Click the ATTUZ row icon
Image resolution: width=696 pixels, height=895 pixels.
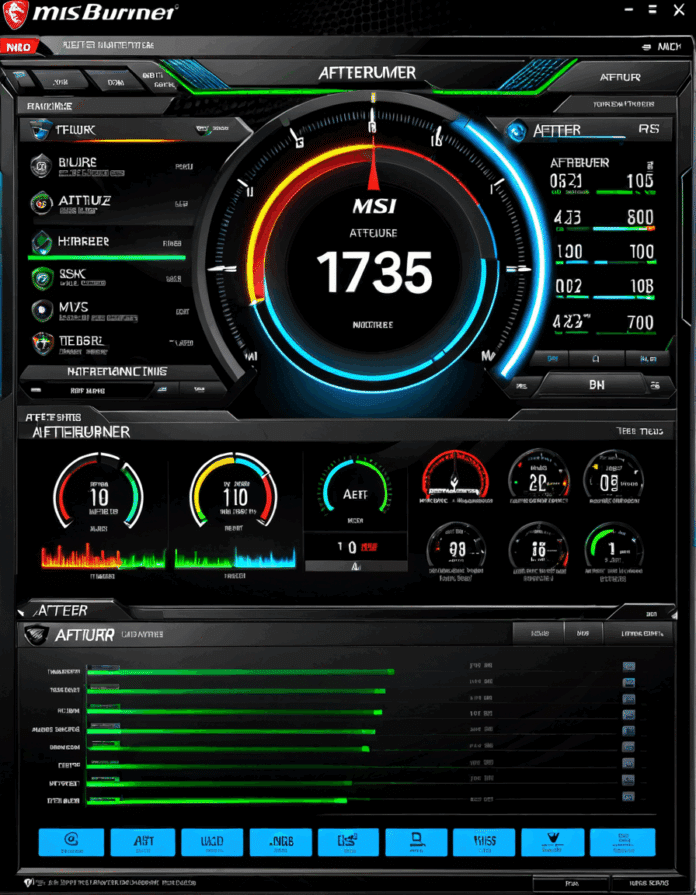point(40,201)
